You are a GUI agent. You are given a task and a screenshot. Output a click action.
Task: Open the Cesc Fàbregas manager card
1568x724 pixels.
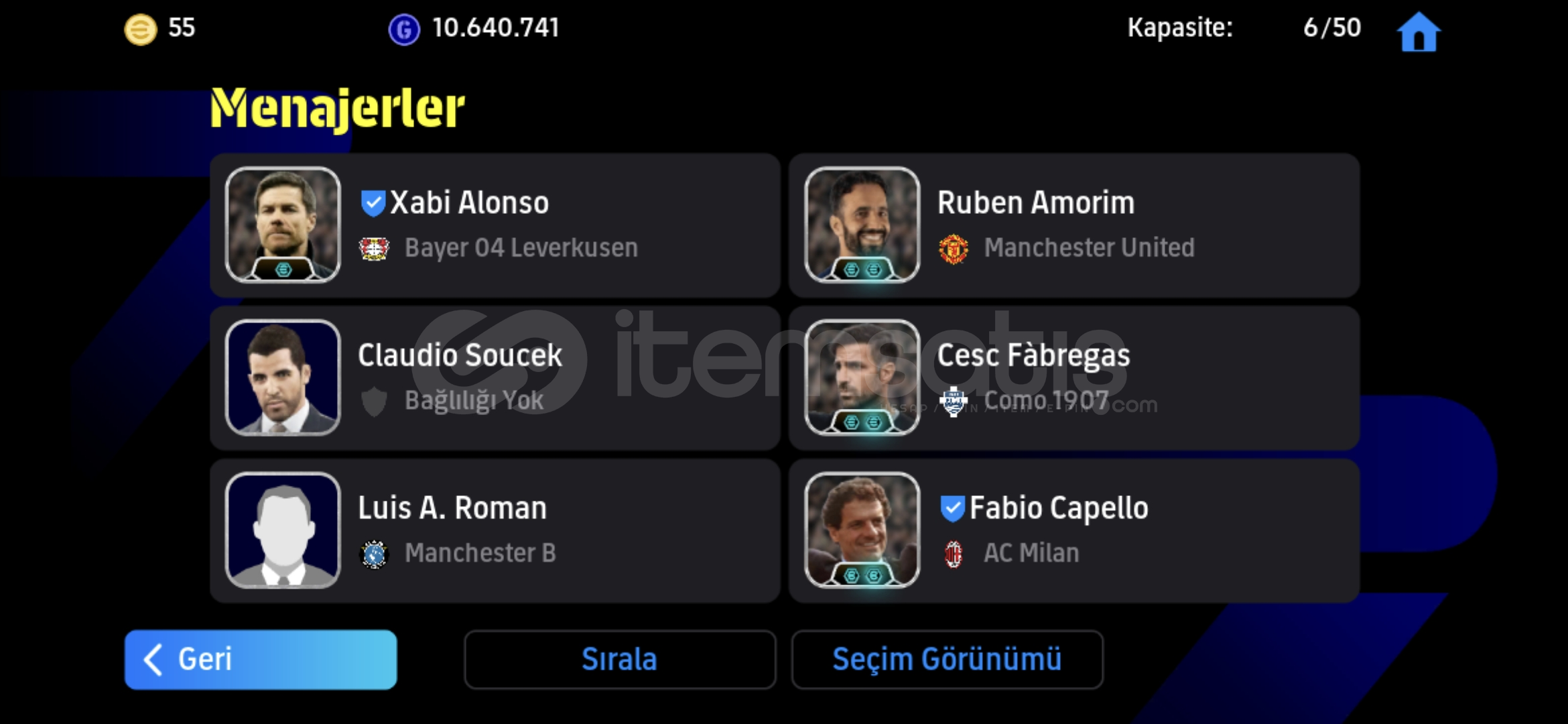coord(1074,377)
